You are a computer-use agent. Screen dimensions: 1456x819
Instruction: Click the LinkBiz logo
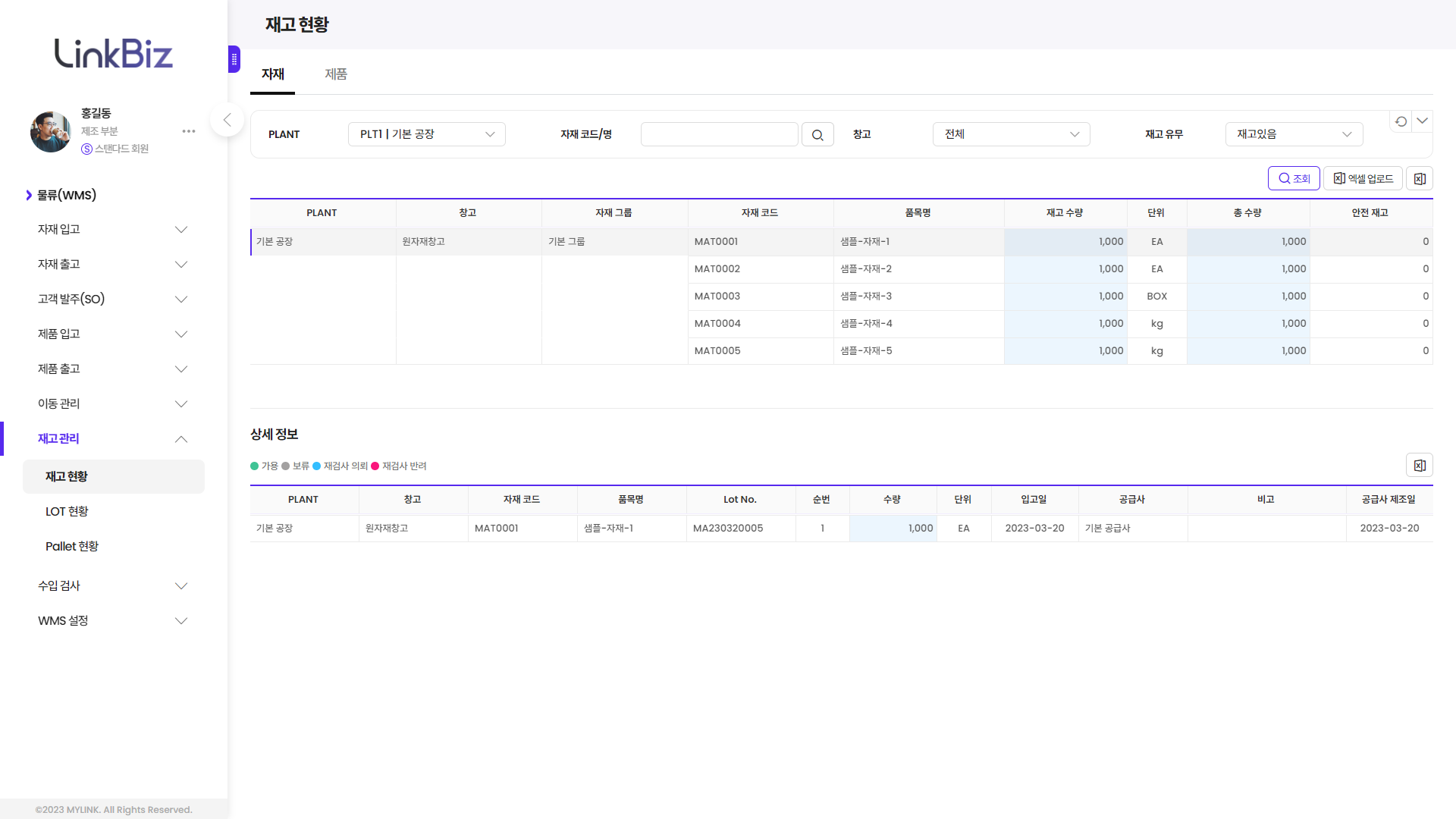(114, 53)
